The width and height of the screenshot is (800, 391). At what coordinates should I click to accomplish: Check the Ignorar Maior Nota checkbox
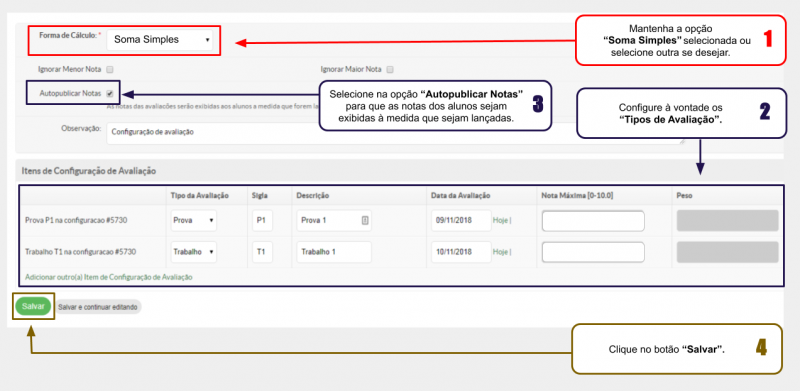pyautogui.click(x=390, y=69)
